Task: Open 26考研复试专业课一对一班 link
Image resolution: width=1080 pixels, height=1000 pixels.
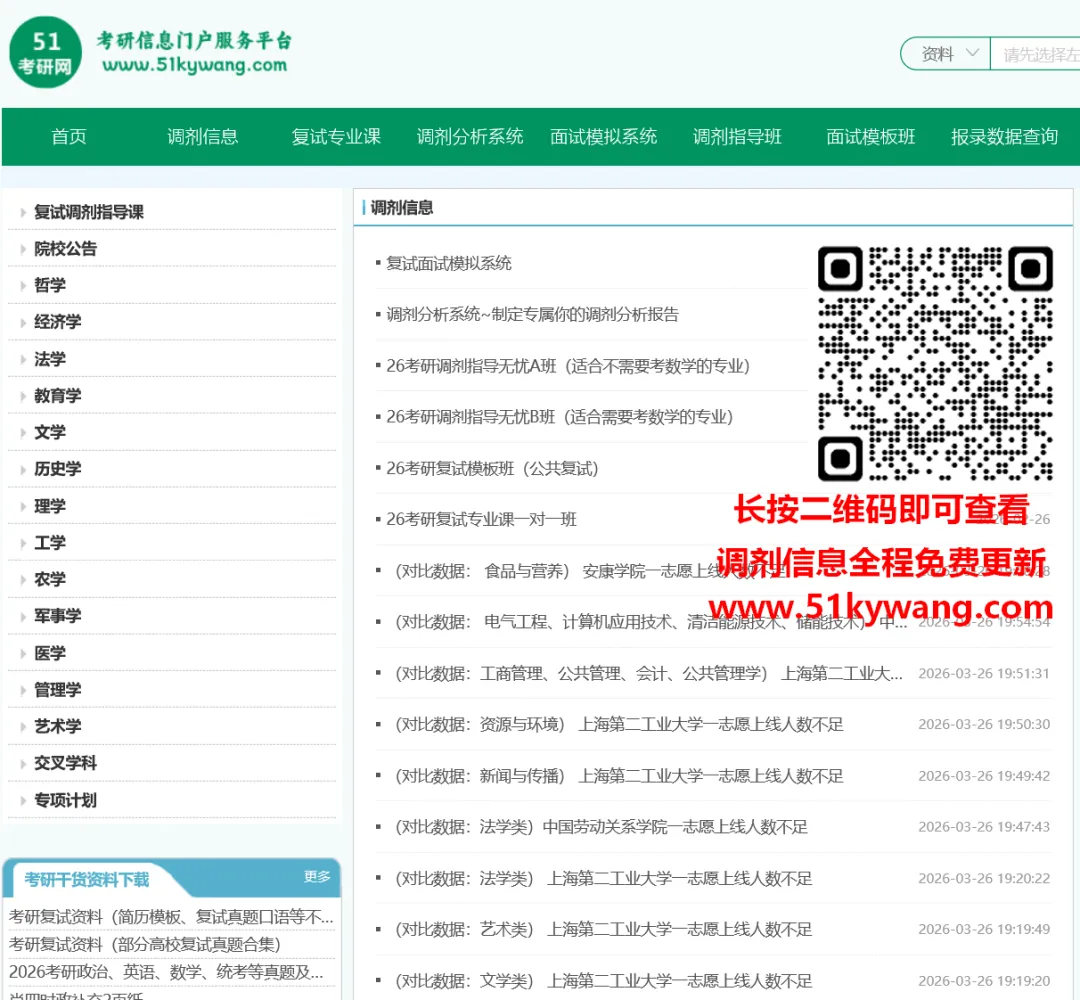Action: point(481,519)
